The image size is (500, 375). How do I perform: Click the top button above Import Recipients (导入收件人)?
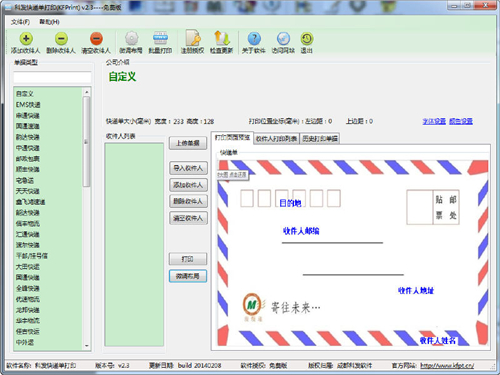coord(188,143)
